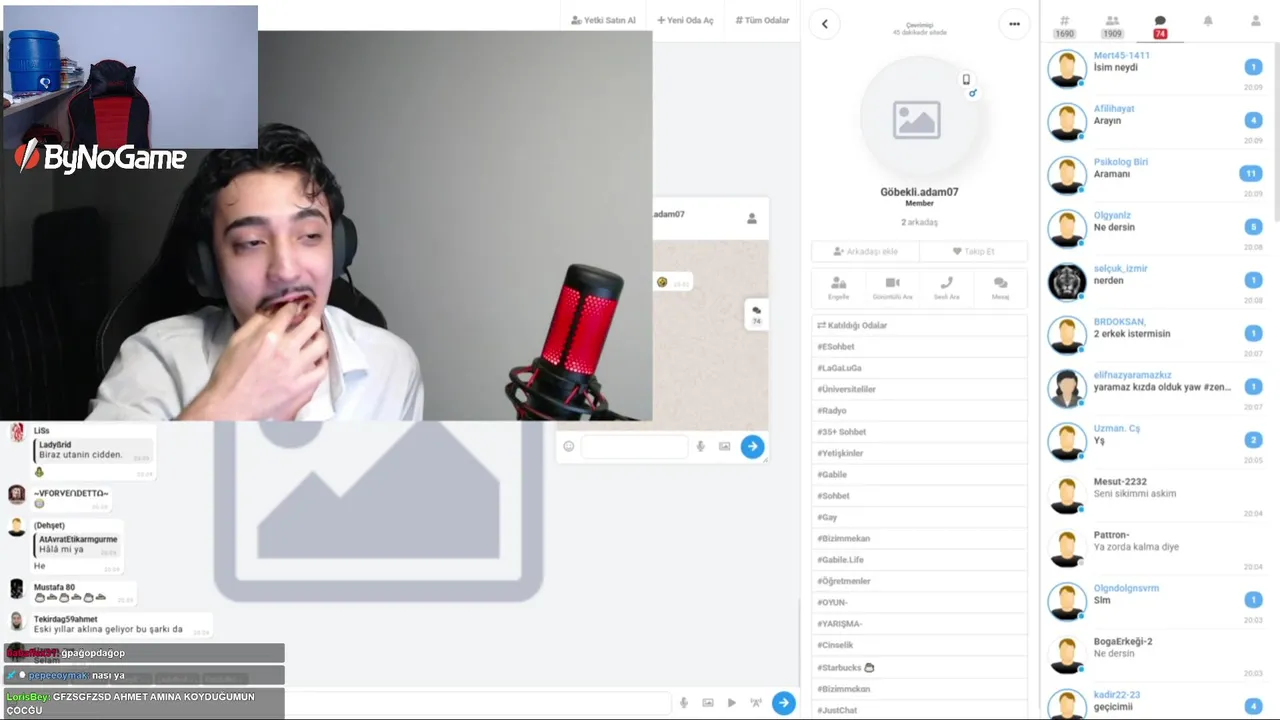Click the mobile device badge on avatar
The width and height of the screenshot is (1280, 720).
[966, 79]
